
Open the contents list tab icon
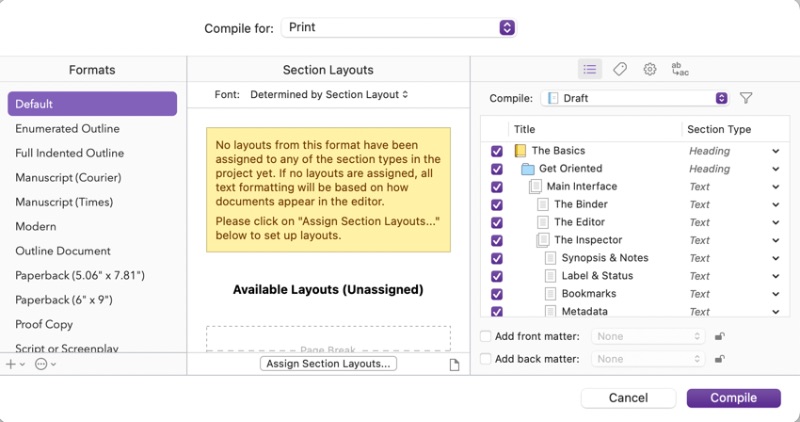(x=590, y=69)
